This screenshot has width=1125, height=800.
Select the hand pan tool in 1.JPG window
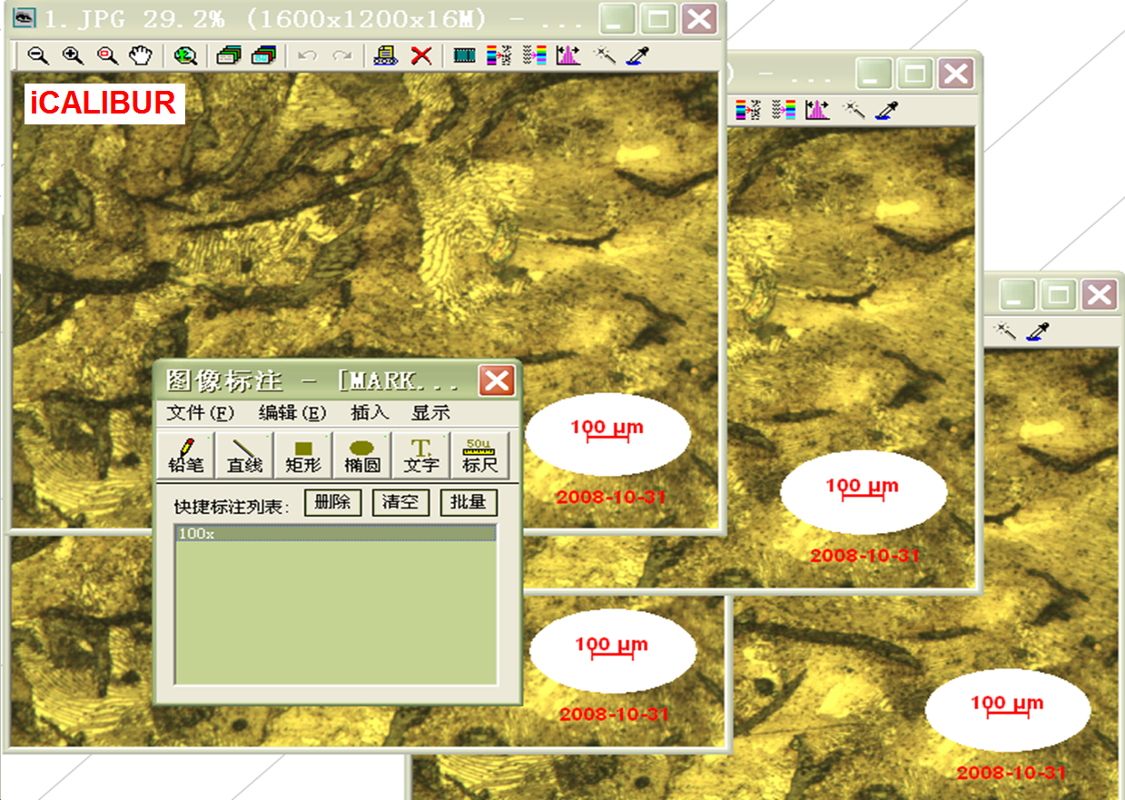coord(141,56)
